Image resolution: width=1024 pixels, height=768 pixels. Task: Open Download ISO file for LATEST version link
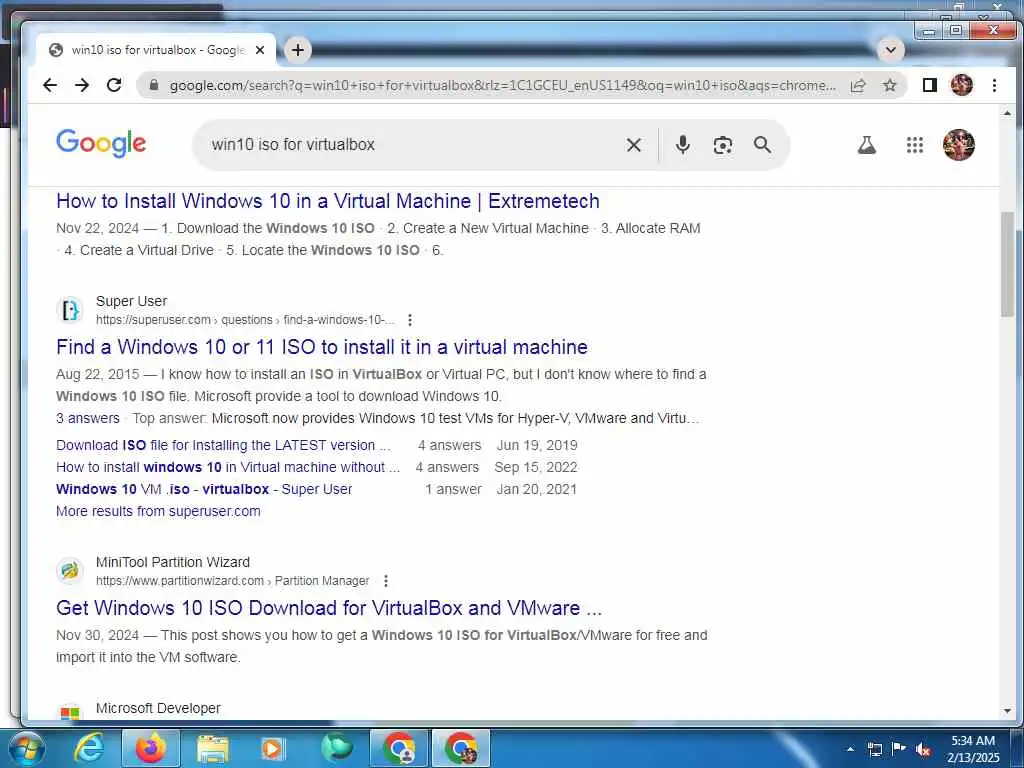pyautogui.click(x=223, y=445)
